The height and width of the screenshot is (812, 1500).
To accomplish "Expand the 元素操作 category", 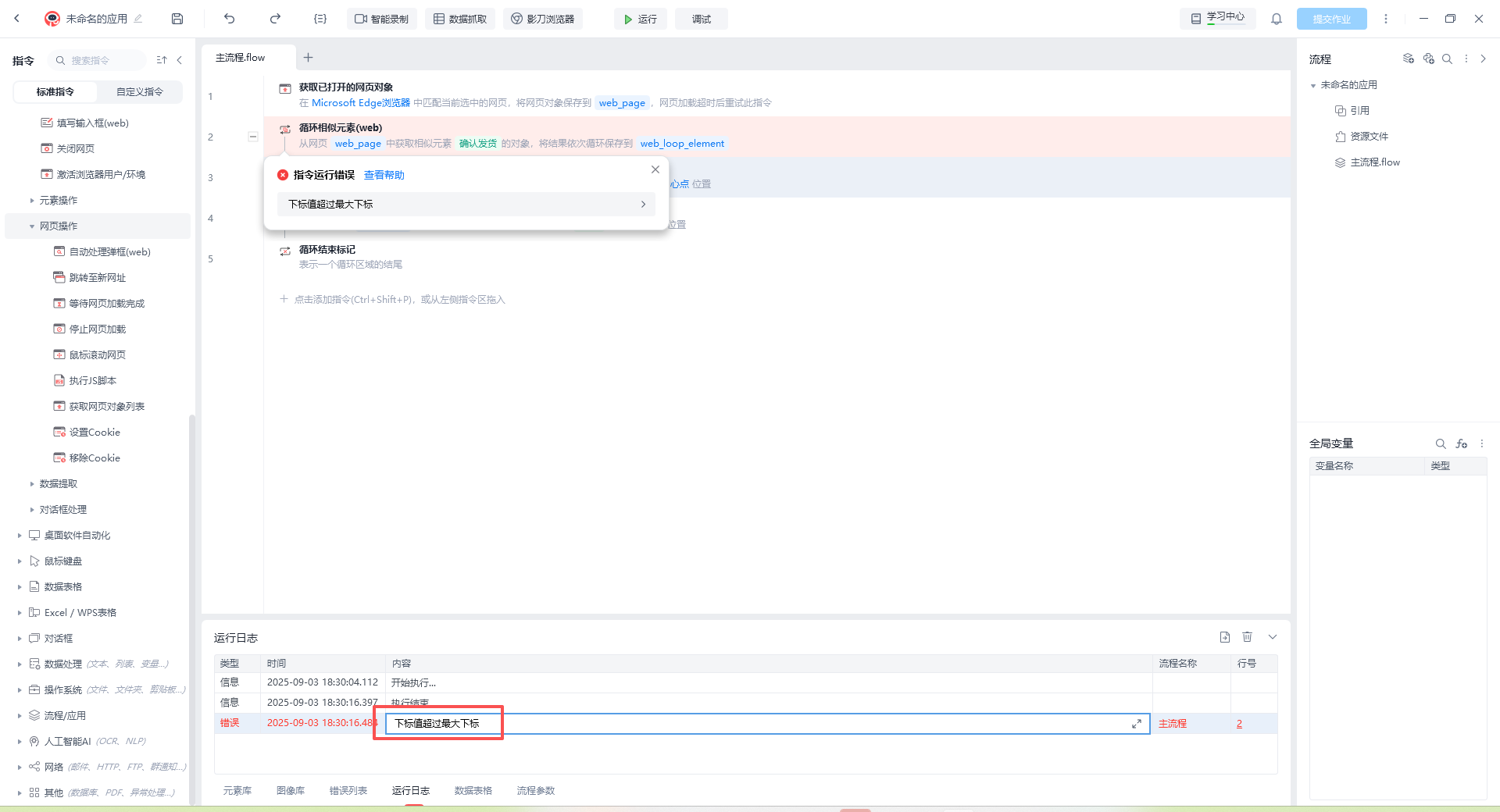I will click(x=59, y=201).
